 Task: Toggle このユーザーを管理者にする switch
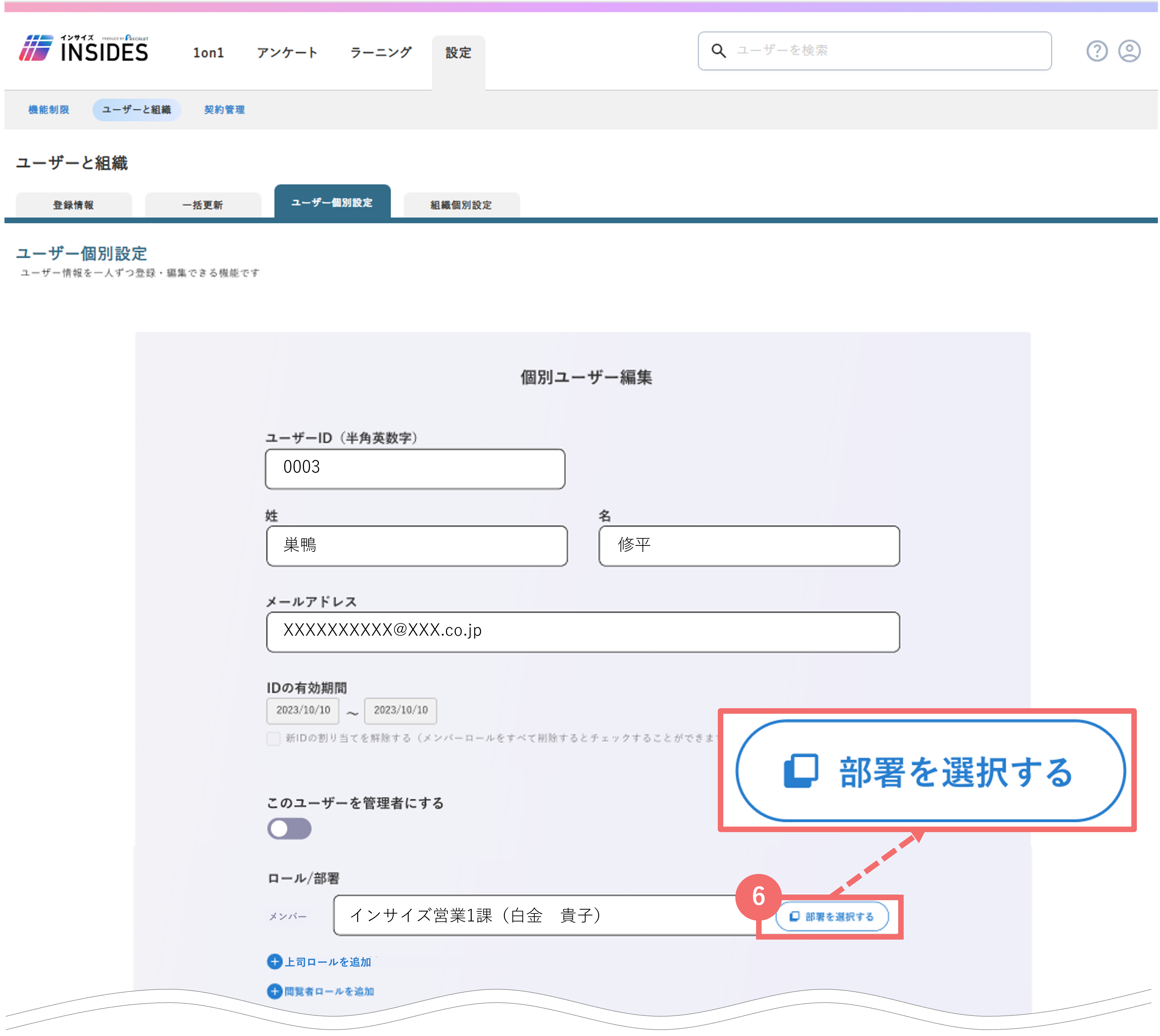pos(289,829)
